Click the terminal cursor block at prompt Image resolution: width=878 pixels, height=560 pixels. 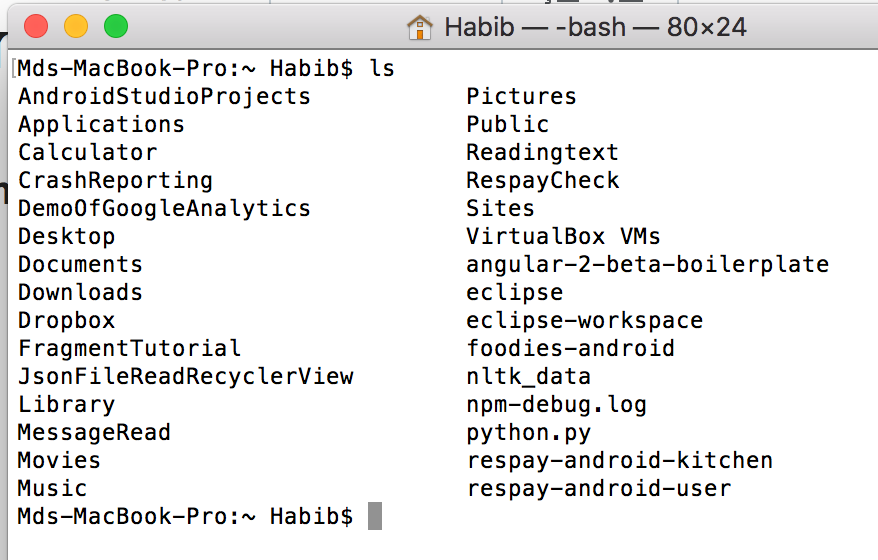[375, 516]
